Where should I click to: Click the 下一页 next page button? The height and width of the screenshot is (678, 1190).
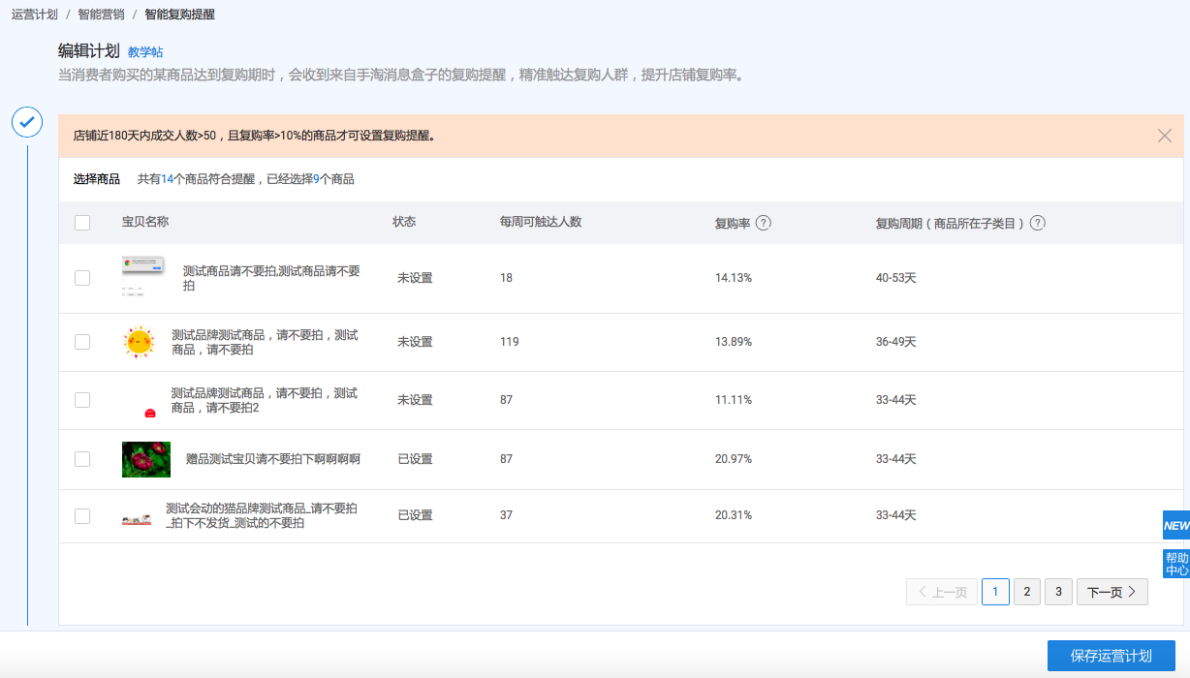pyautogui.click(x=1112, y=591)
